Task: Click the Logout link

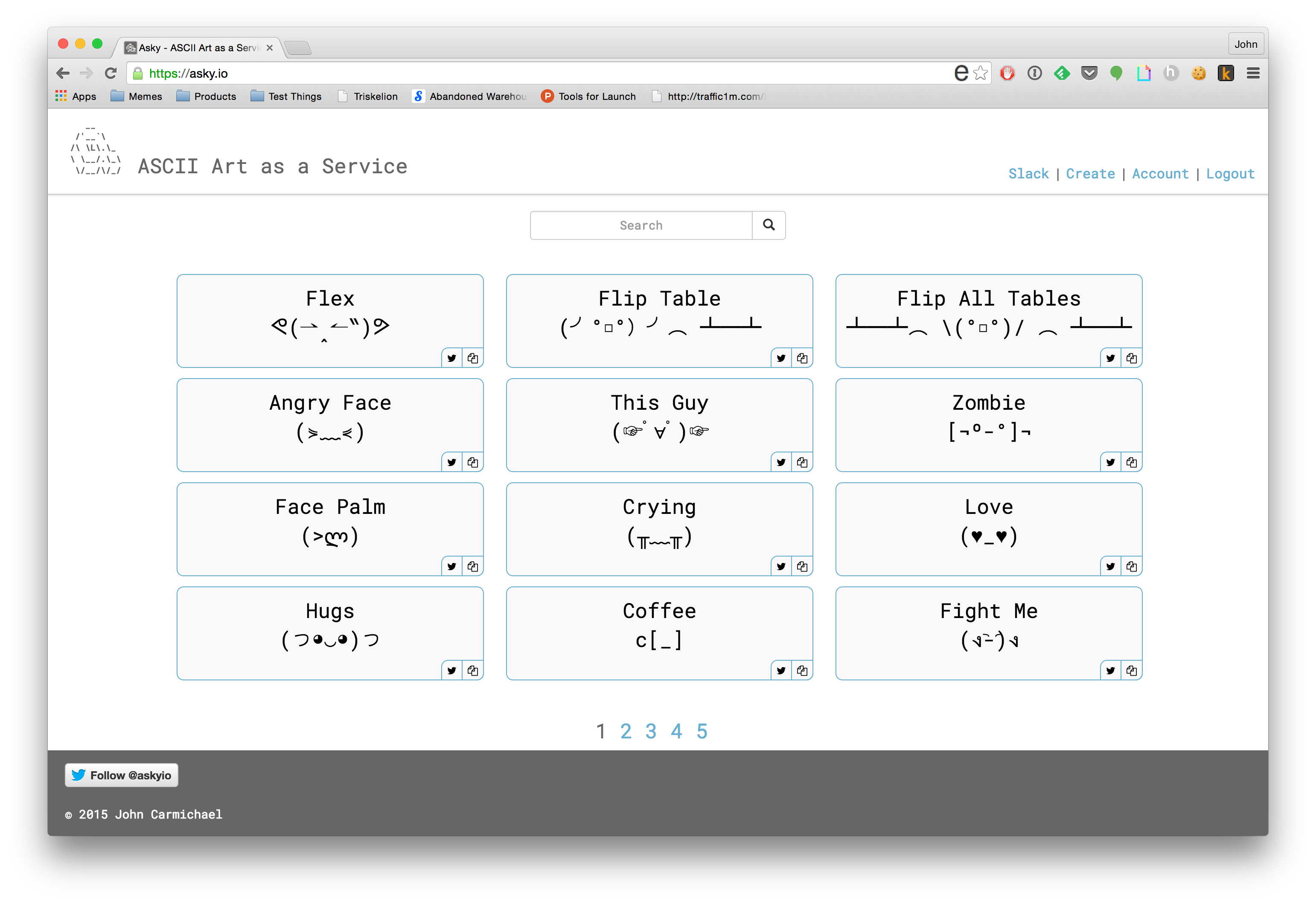Action: coord(1230,174)
